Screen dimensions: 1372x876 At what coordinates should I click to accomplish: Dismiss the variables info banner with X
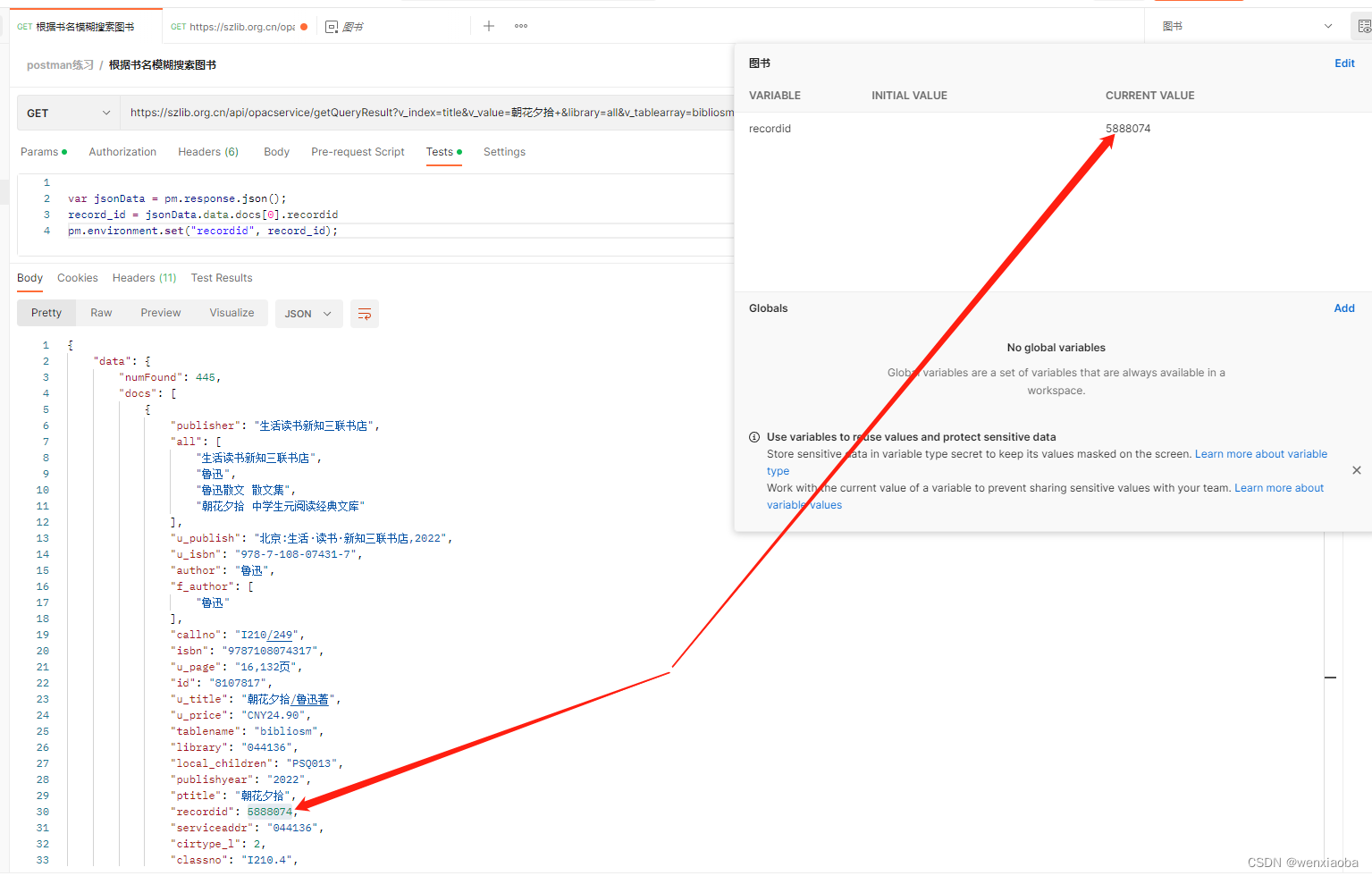(x=1357, y=470)
